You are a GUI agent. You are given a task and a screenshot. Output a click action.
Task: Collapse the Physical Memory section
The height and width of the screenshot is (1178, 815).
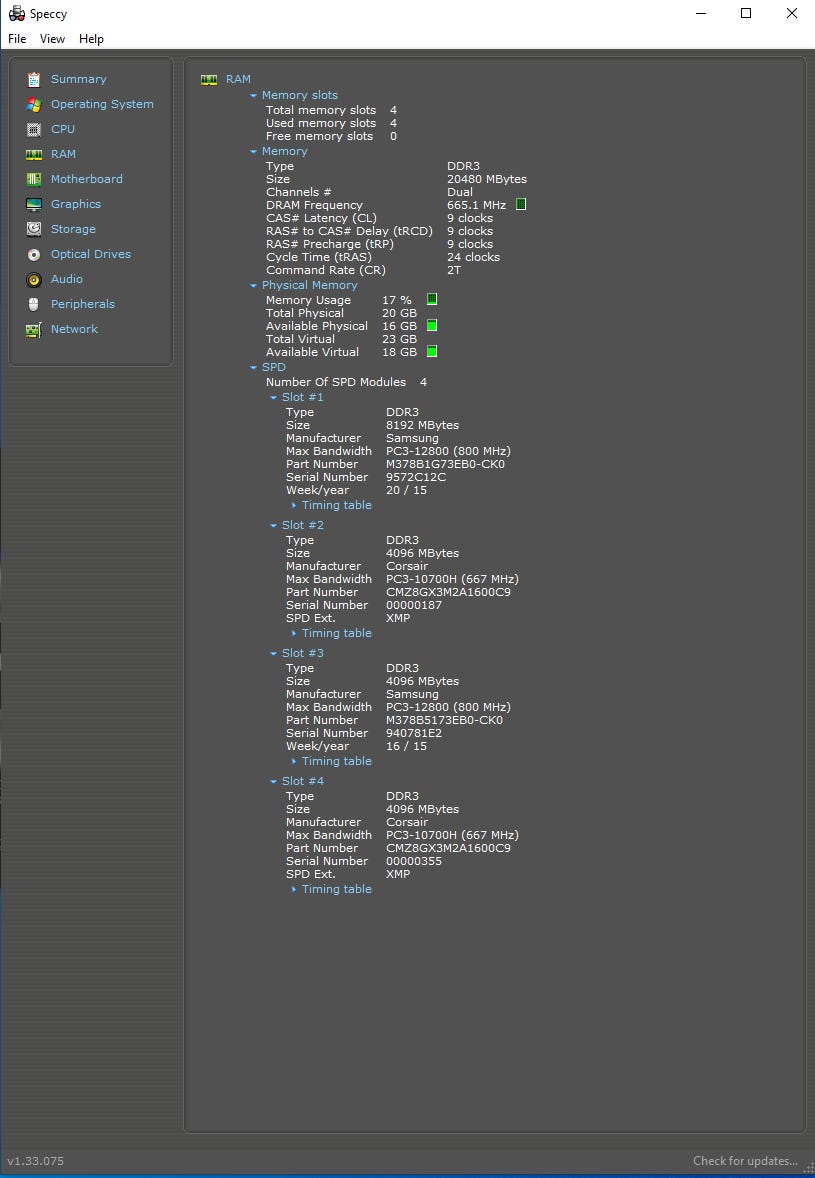pos(254,285)
